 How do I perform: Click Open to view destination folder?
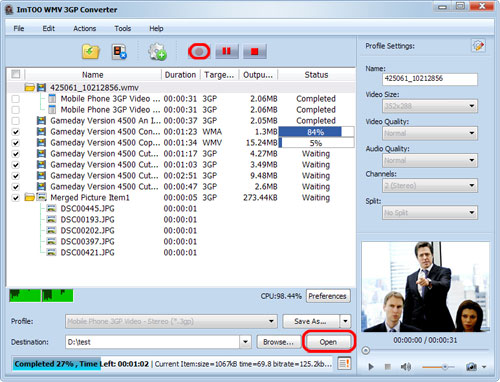pyautogui.click(x=328, y=342)
